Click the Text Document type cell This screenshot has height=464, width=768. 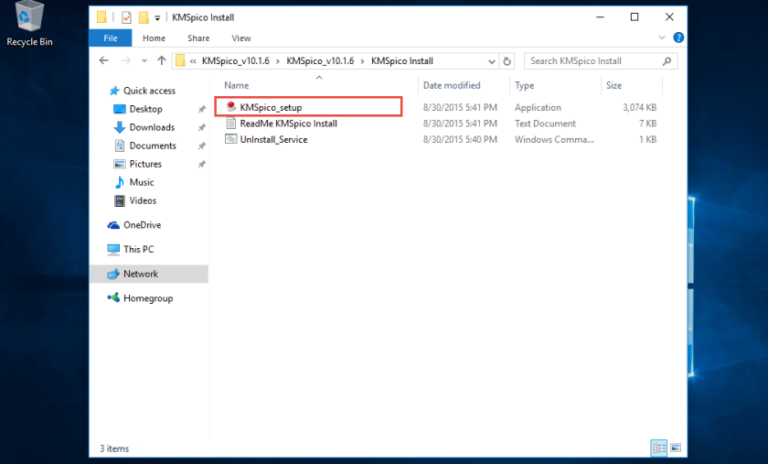(545, 123)
